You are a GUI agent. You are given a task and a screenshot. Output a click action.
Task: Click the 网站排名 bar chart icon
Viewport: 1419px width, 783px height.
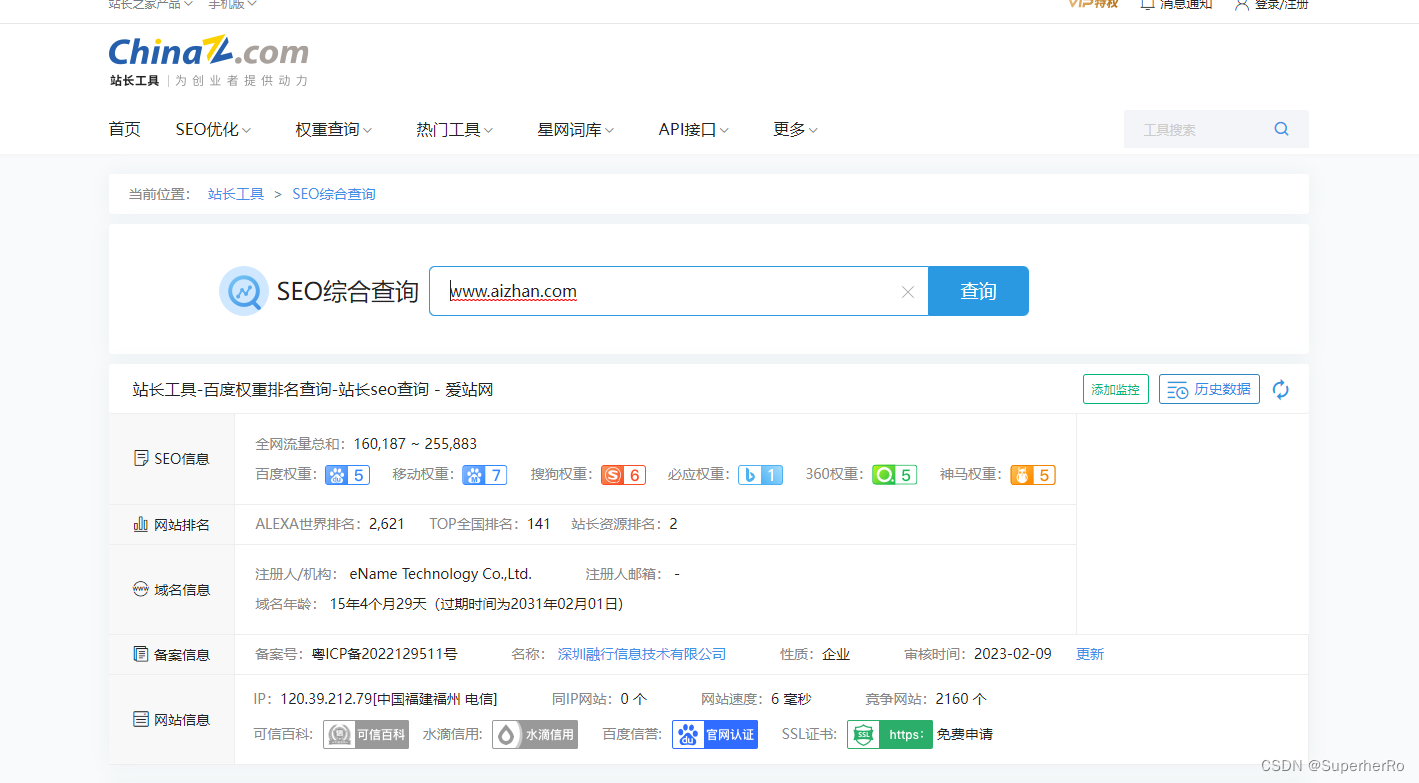(141, 524)
